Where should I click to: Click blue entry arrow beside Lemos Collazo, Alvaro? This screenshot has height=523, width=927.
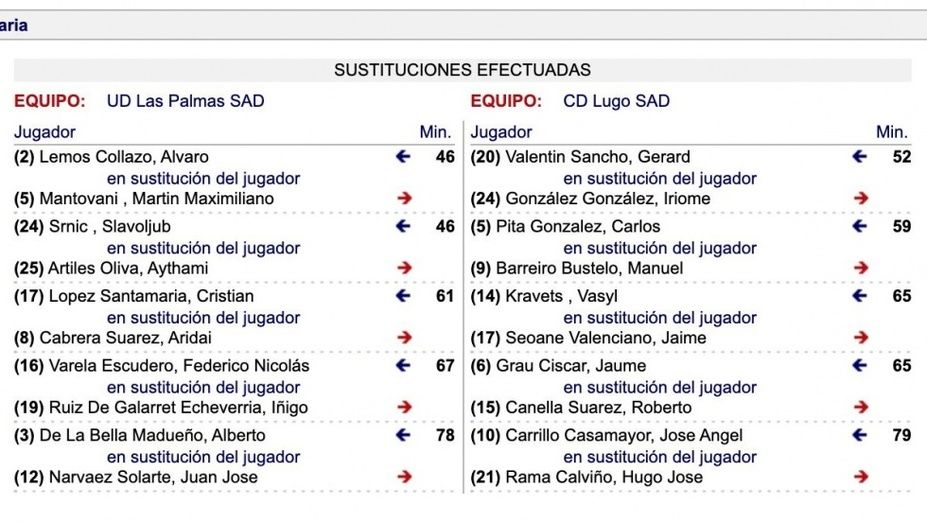pos(403,157)
